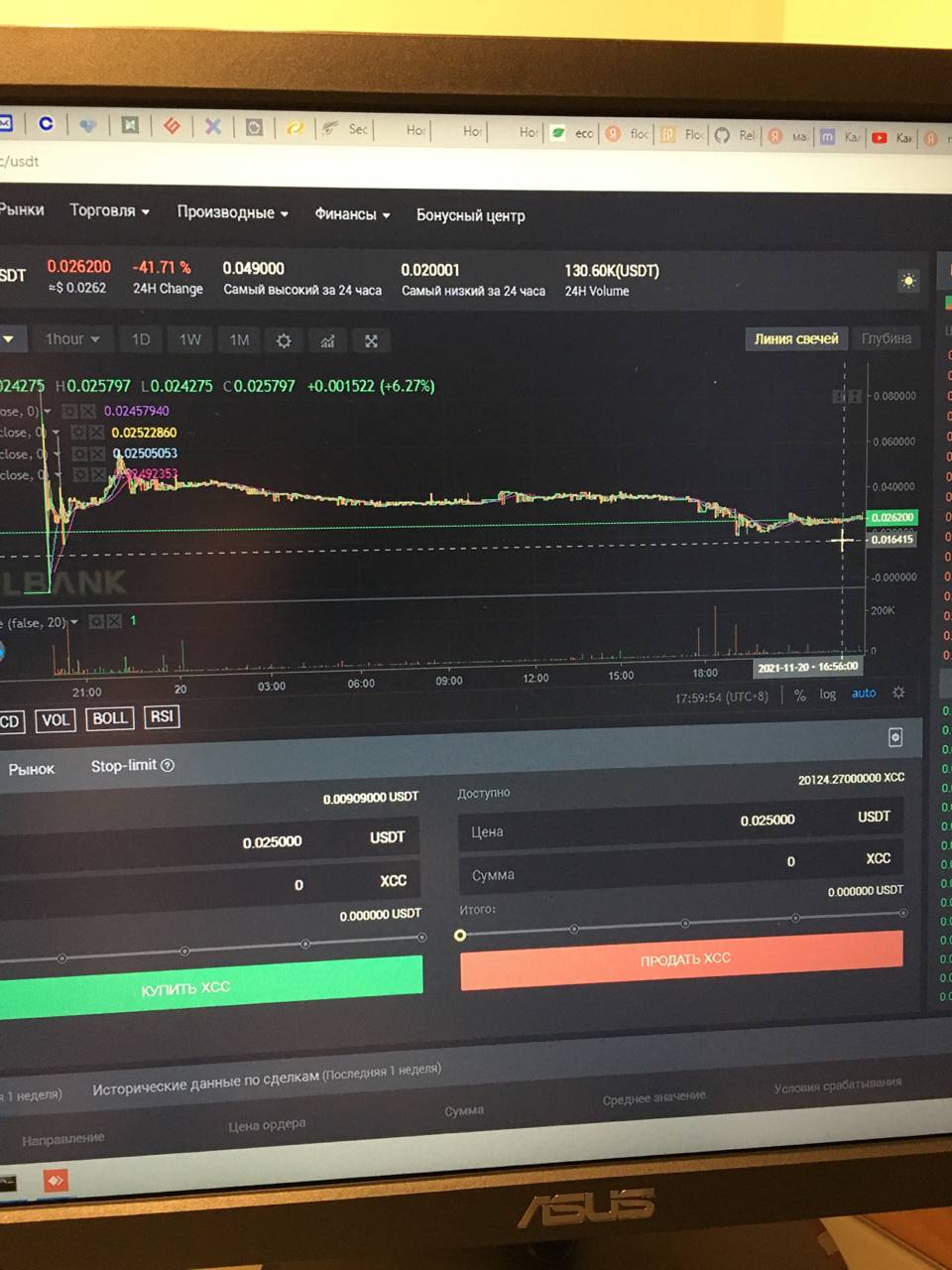Click red app icon in taskbar
The image size is (952, 1270).
click(55, 1181)
